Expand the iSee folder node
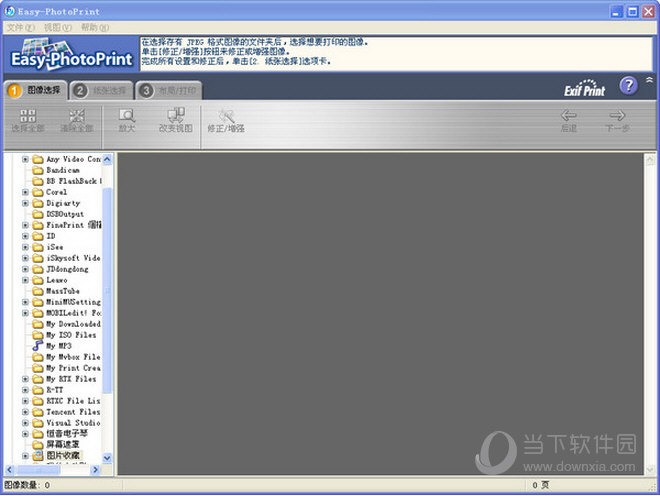 [25, 247]
